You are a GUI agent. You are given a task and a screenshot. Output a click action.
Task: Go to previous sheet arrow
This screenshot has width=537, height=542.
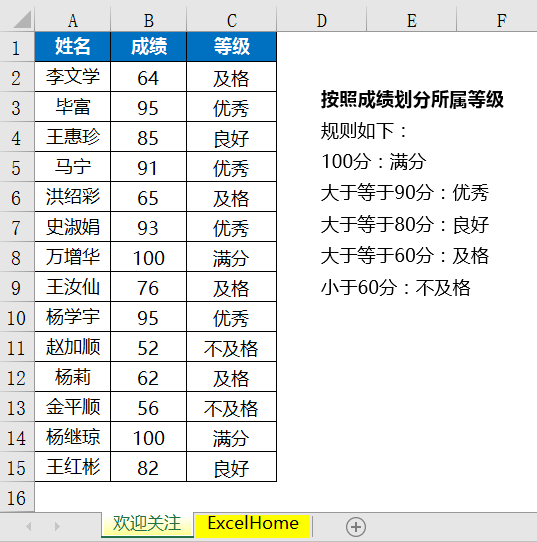click(x=29, y=527)
